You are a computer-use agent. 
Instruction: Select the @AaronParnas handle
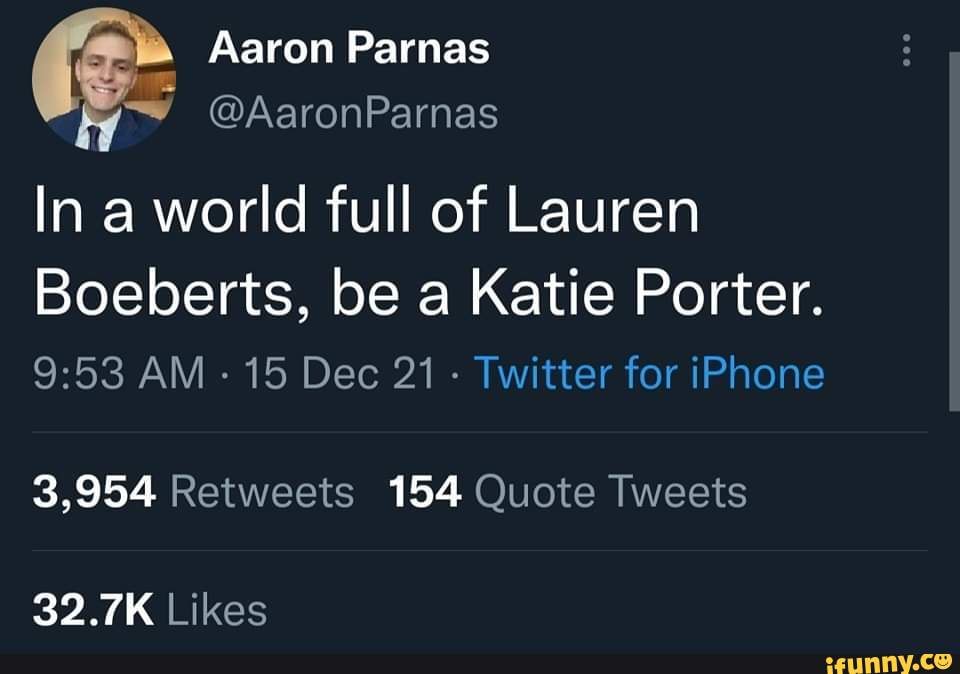pos(352,113)
